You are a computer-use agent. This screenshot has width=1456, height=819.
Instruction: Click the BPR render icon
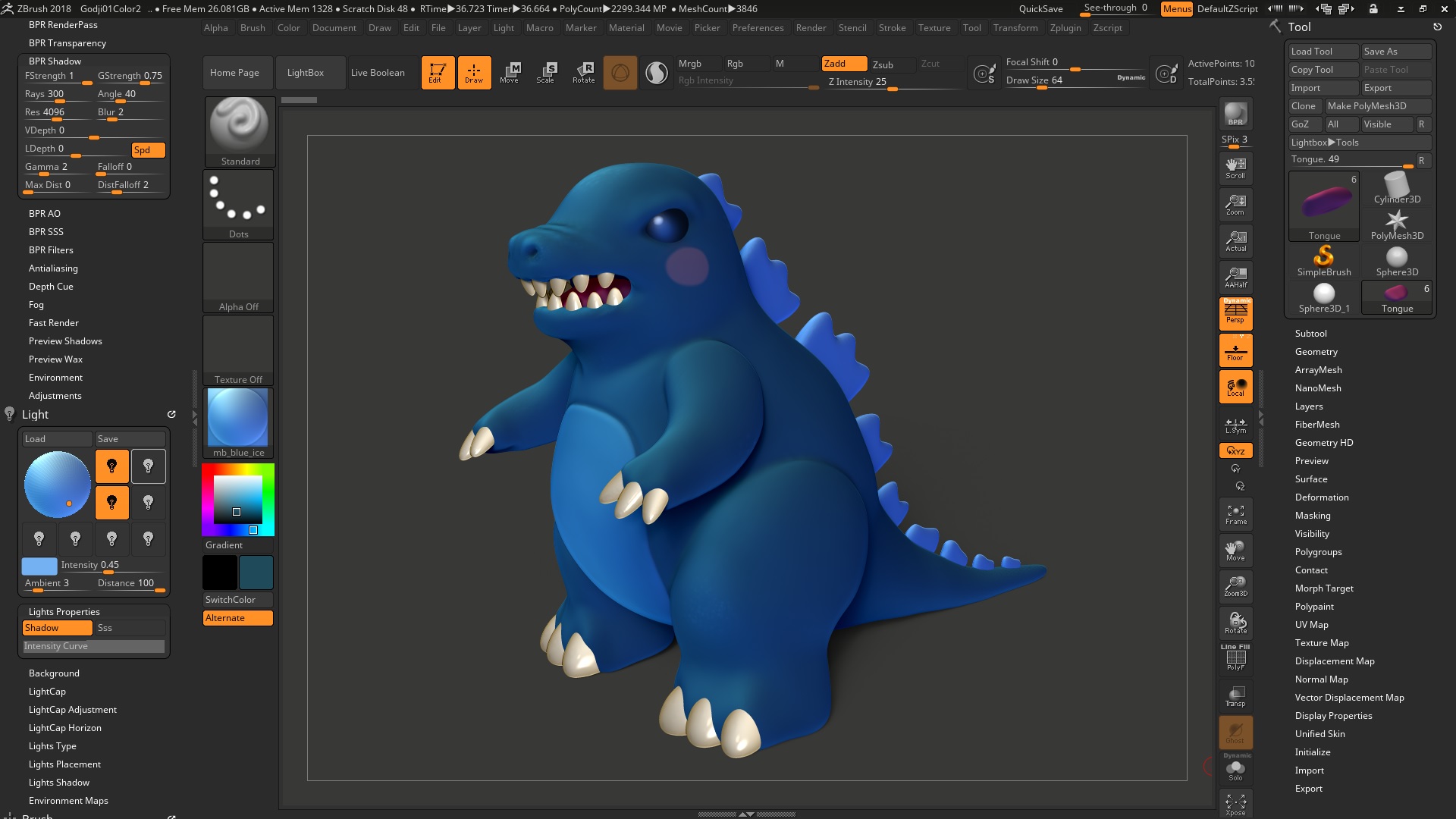[x=1235, y=114]
